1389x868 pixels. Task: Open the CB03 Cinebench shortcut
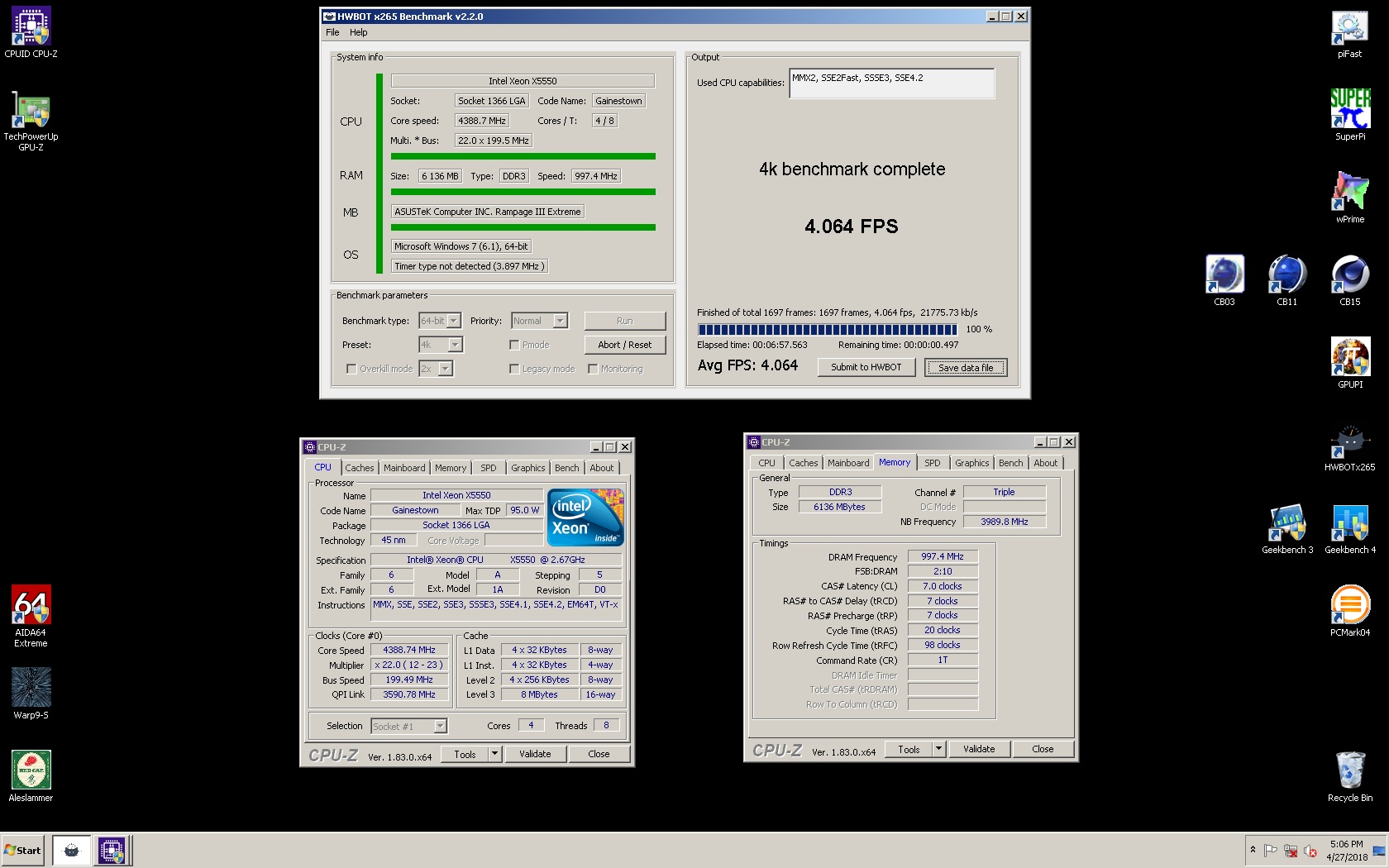pos(1224,280)
